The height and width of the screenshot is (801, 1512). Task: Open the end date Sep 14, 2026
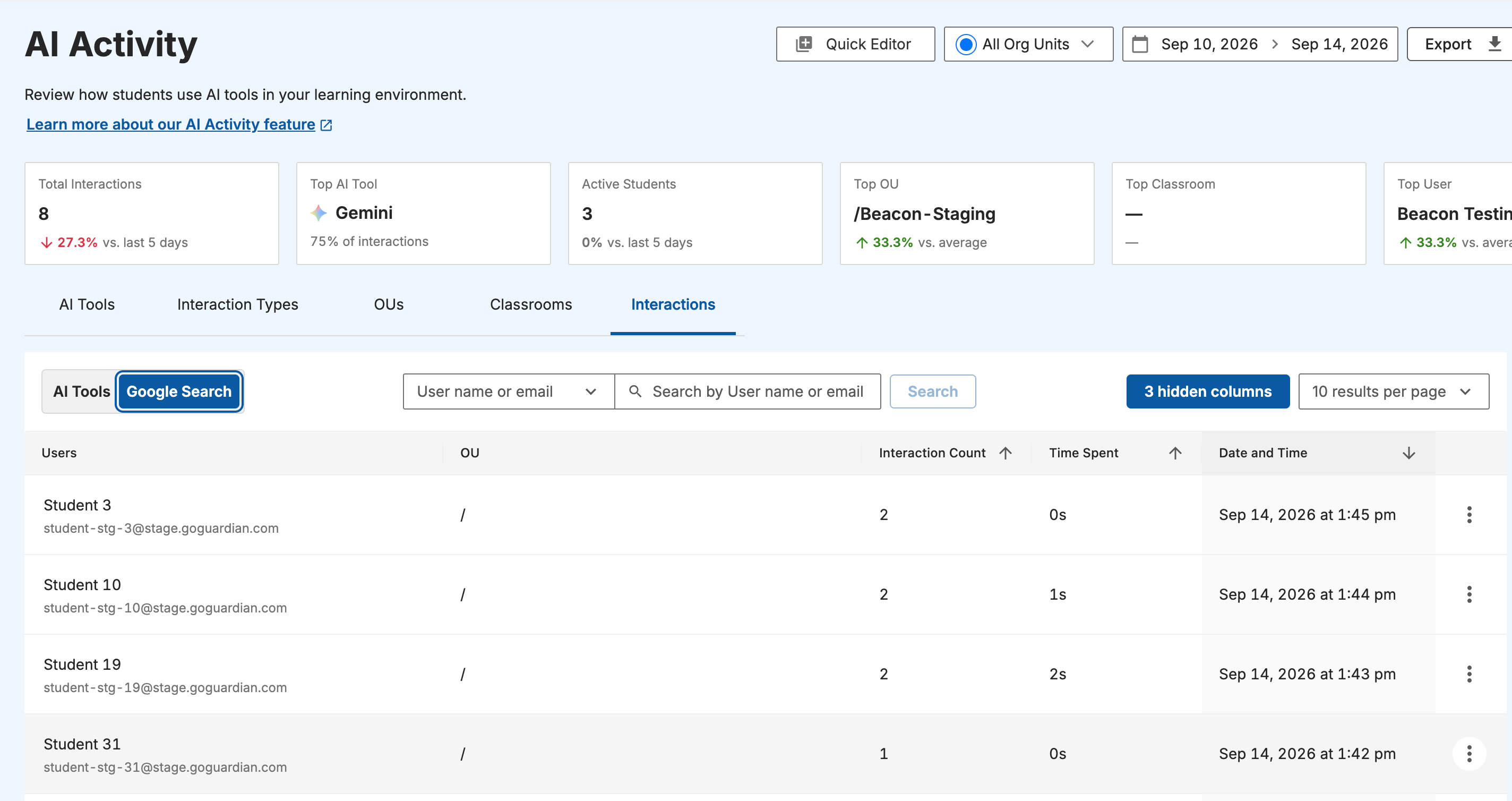[x=1339, y=44]
